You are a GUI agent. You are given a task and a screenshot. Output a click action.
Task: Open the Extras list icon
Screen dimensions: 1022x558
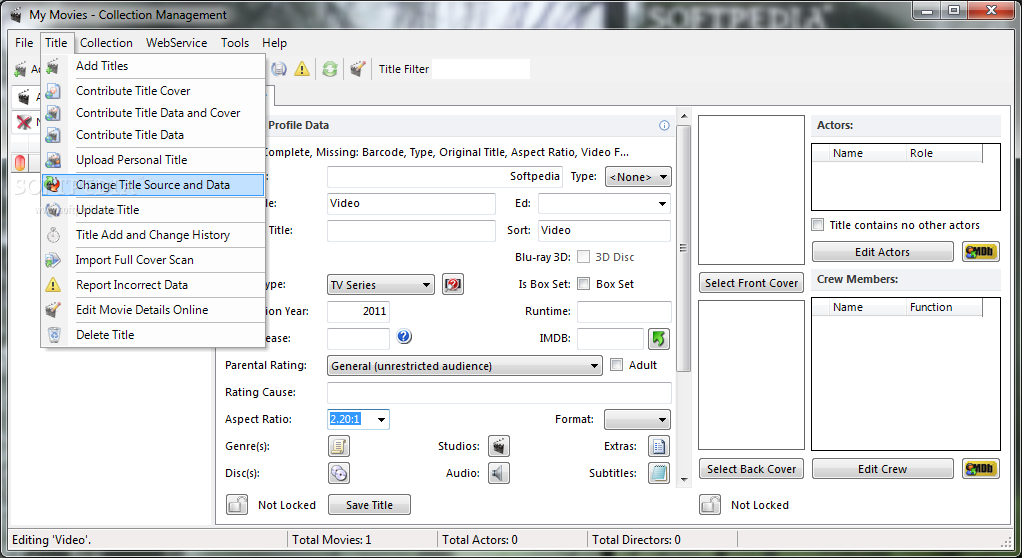pyautogui.click(x=659, y=447)
